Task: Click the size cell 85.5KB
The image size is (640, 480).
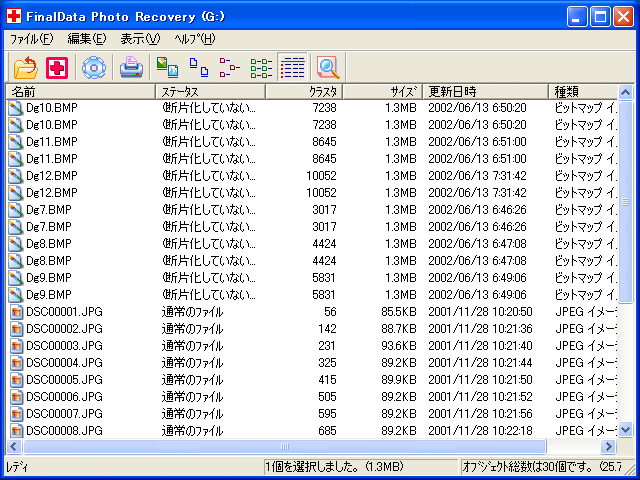Action: [x=399, y=312]
